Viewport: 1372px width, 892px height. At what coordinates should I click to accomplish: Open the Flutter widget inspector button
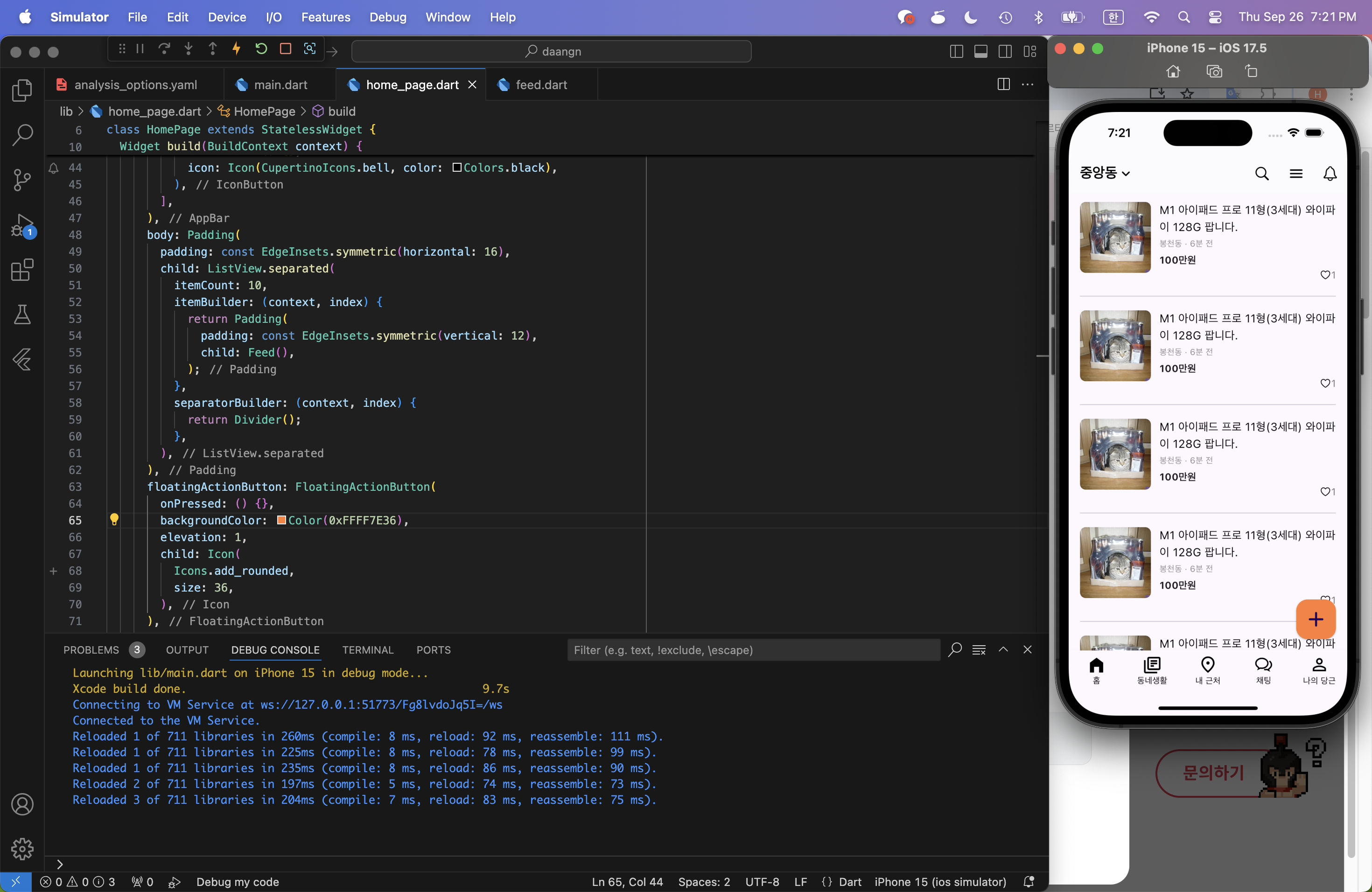tap(309, 49)
